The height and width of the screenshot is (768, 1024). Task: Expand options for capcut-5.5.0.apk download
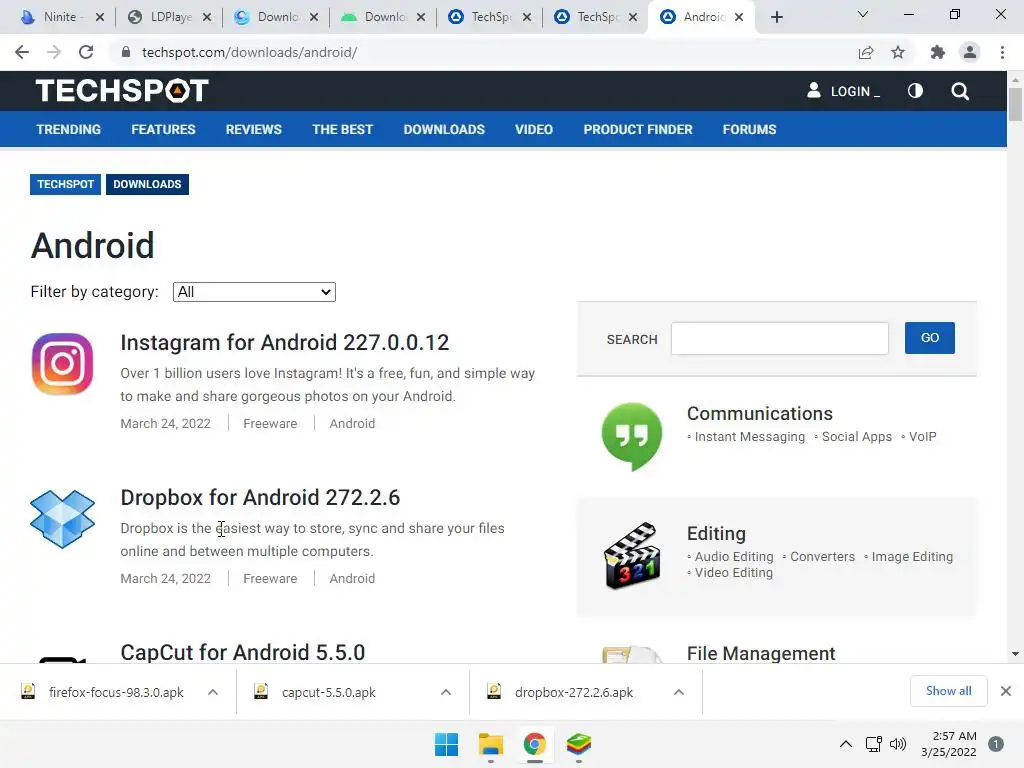445,692
